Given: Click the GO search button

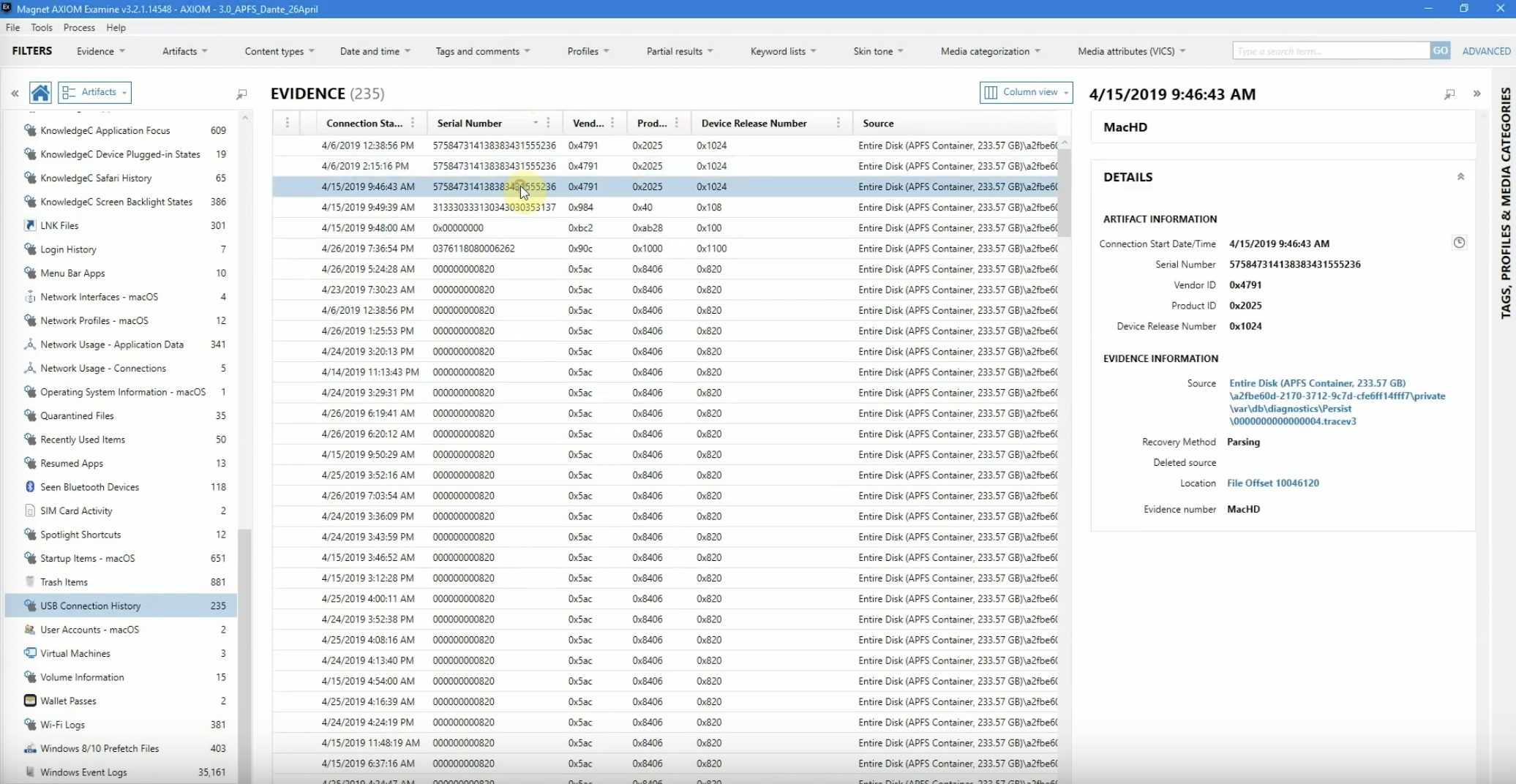Looking at the screenshot, I should [1440, 50].
